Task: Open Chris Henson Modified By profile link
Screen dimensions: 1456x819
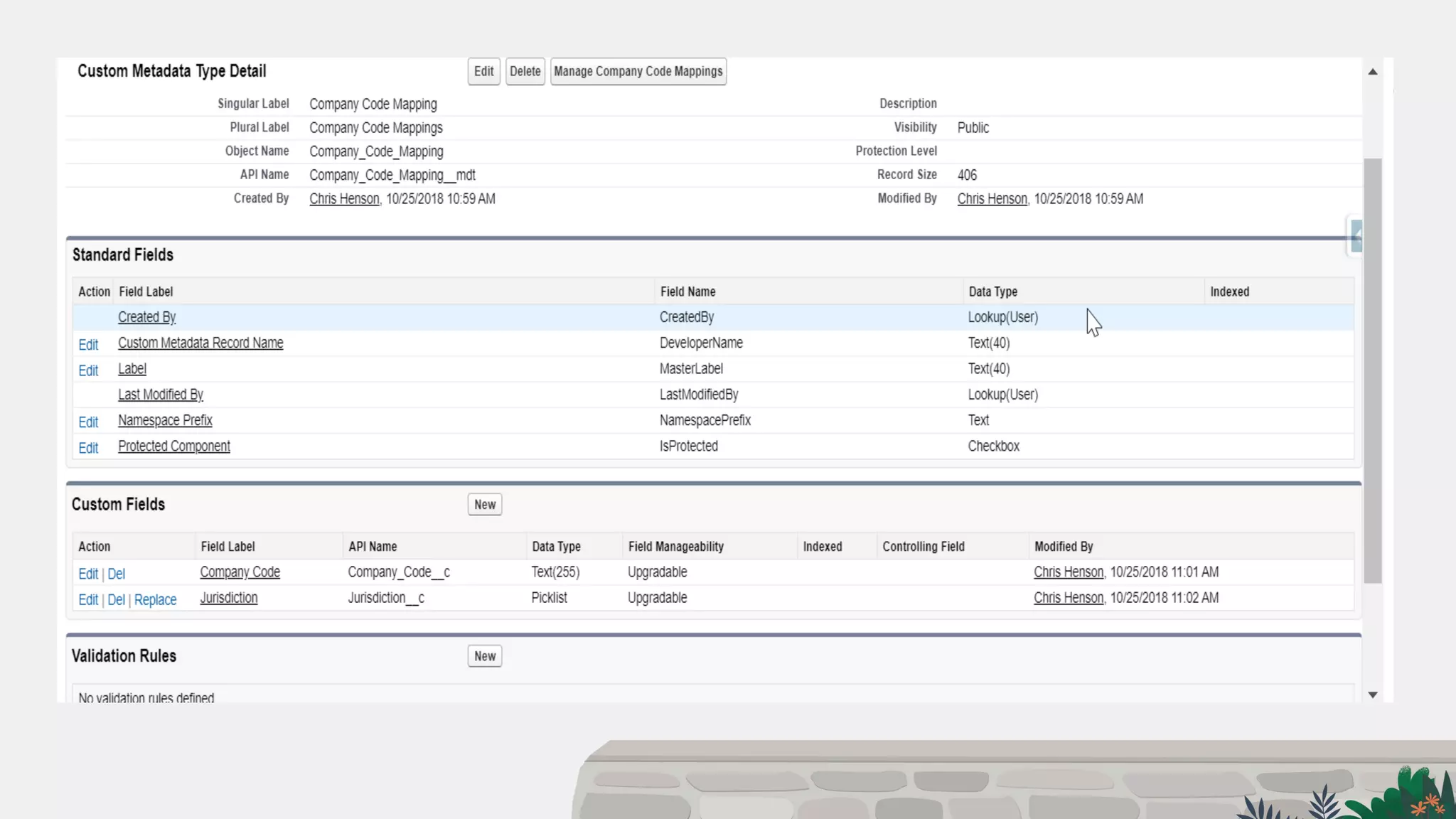Action: click(992, 199)
